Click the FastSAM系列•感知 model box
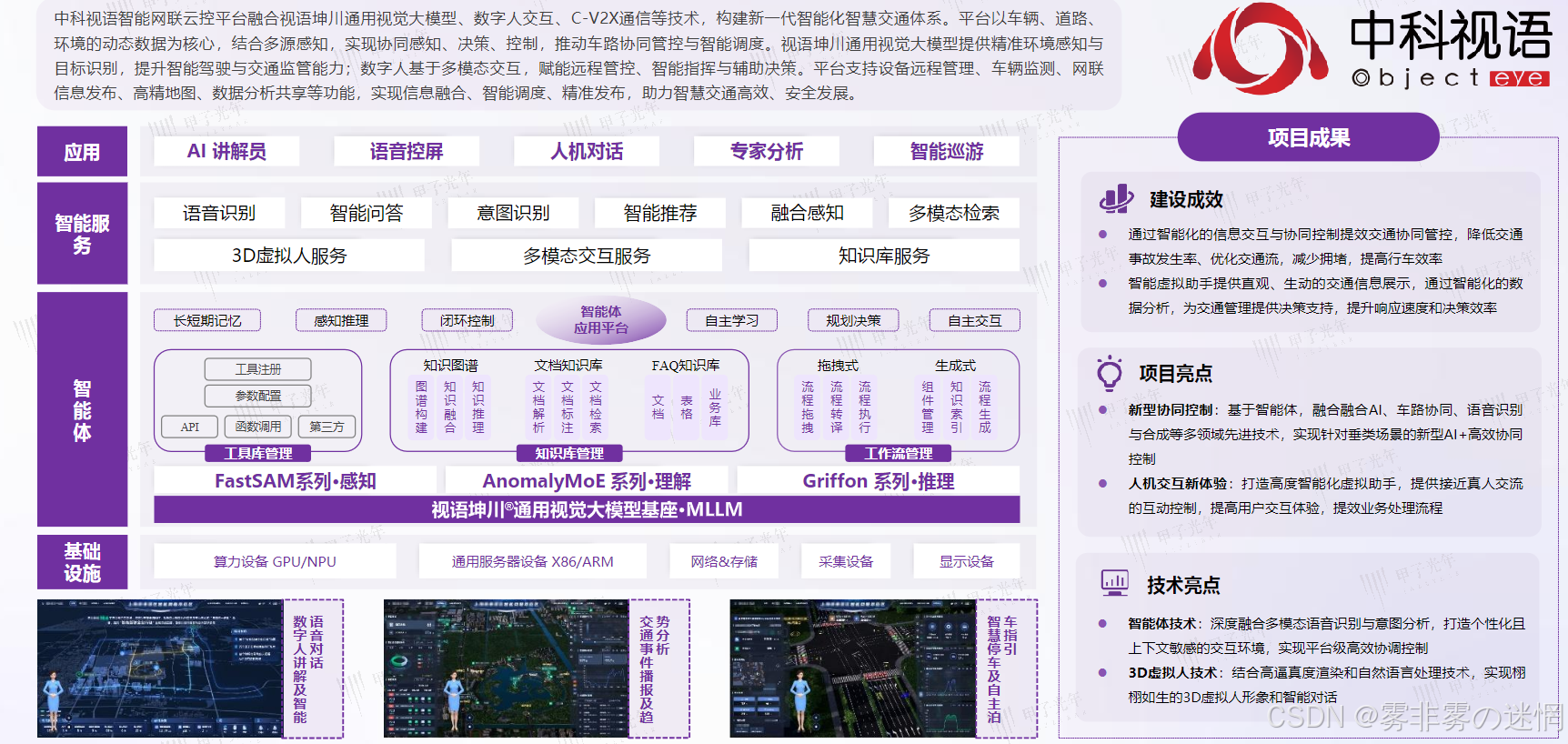The height and width of the screenshot is (744, 1568). coord(295,480)
